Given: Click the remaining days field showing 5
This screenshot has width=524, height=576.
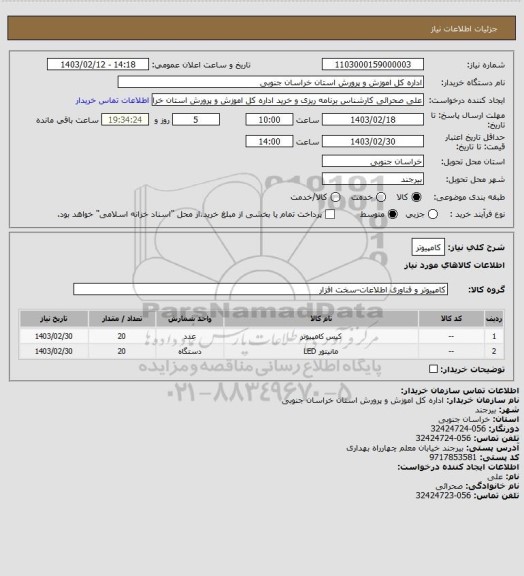Looking at the screenshot, I should [196, 120].
